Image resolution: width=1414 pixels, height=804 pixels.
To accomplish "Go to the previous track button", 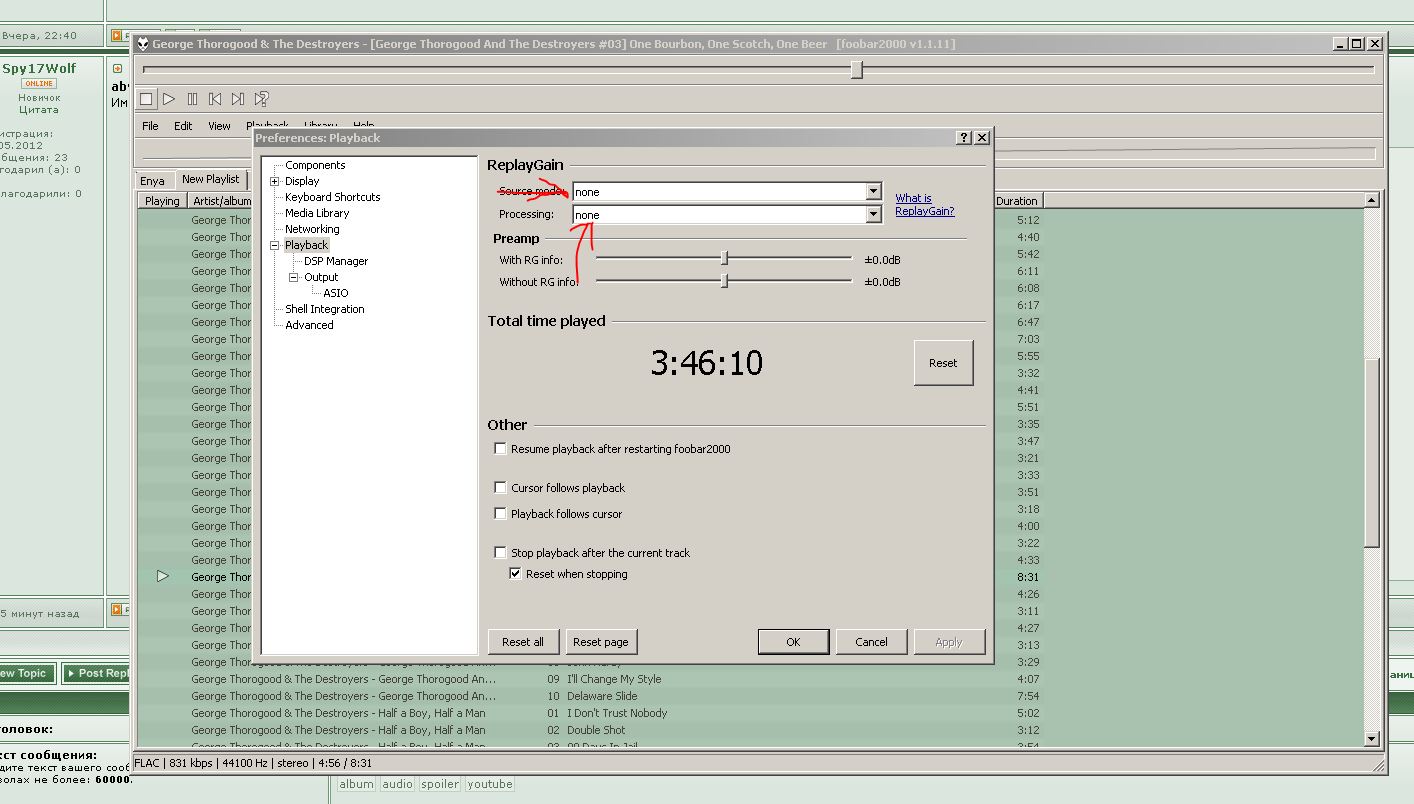I will tap(215, 99).
